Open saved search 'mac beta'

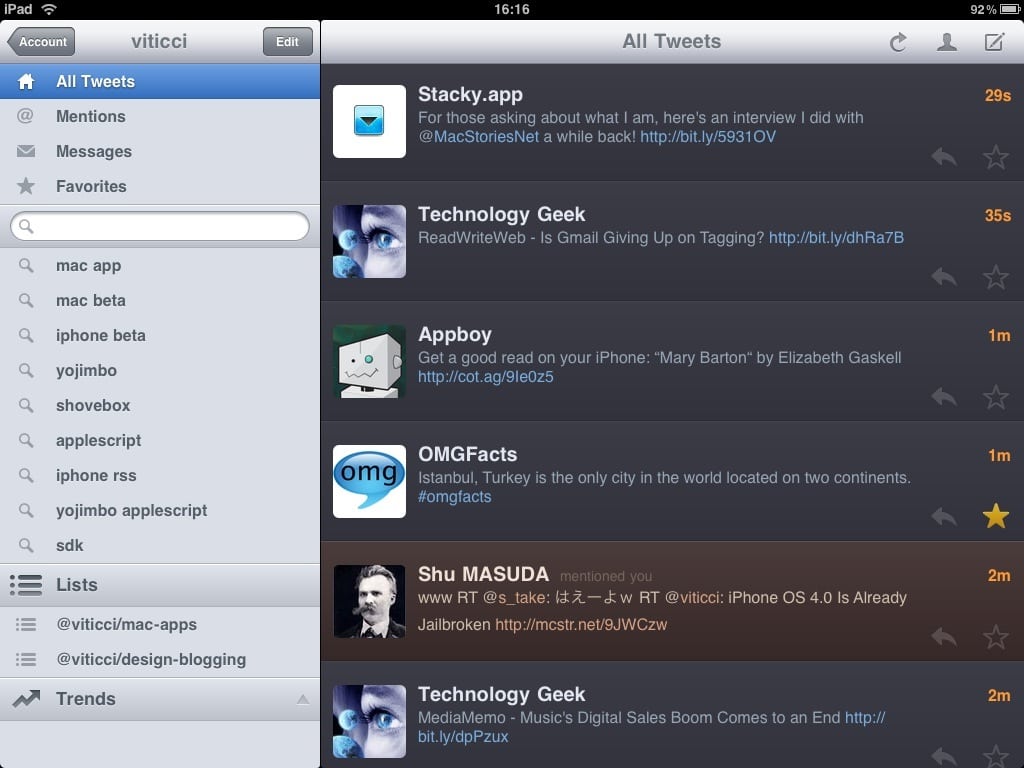(x=160, y=300)
